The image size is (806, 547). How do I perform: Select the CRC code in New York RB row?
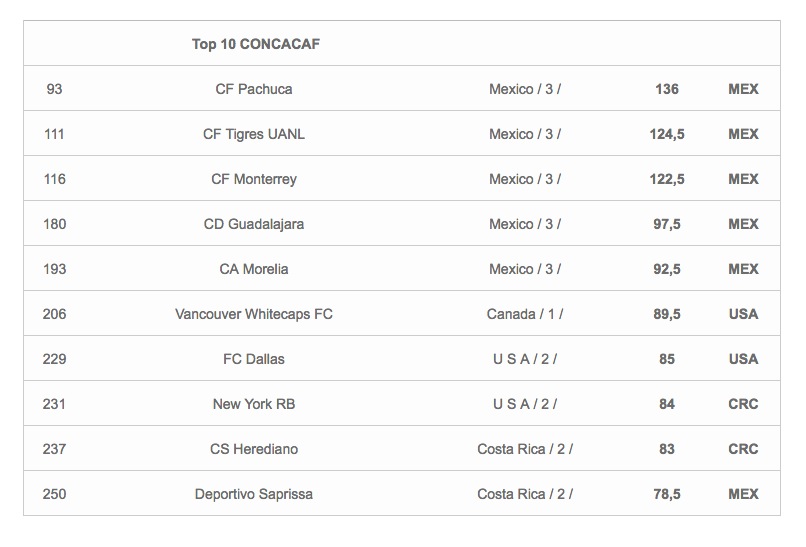743,404
